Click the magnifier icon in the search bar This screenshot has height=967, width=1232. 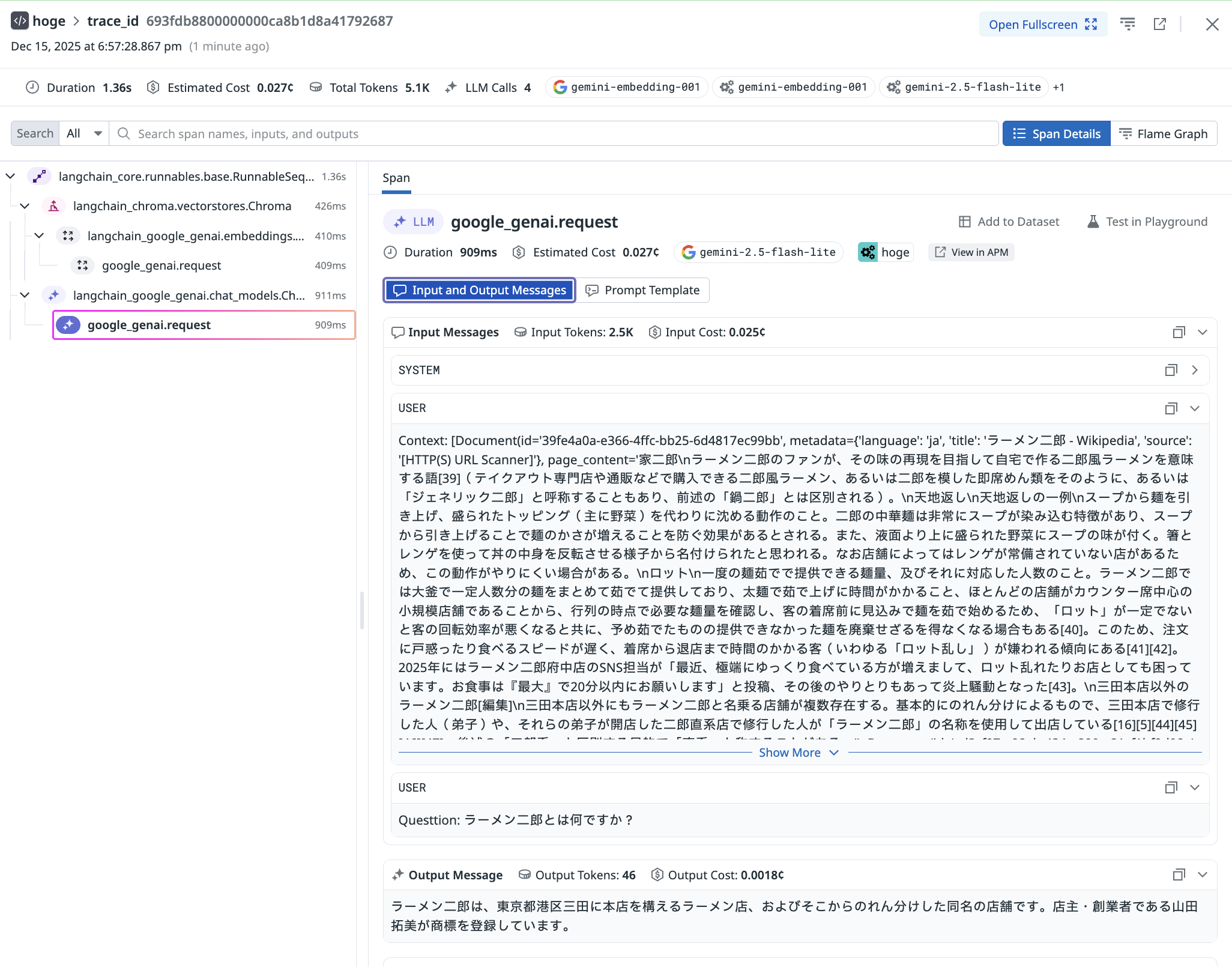(x=123, y=133)
